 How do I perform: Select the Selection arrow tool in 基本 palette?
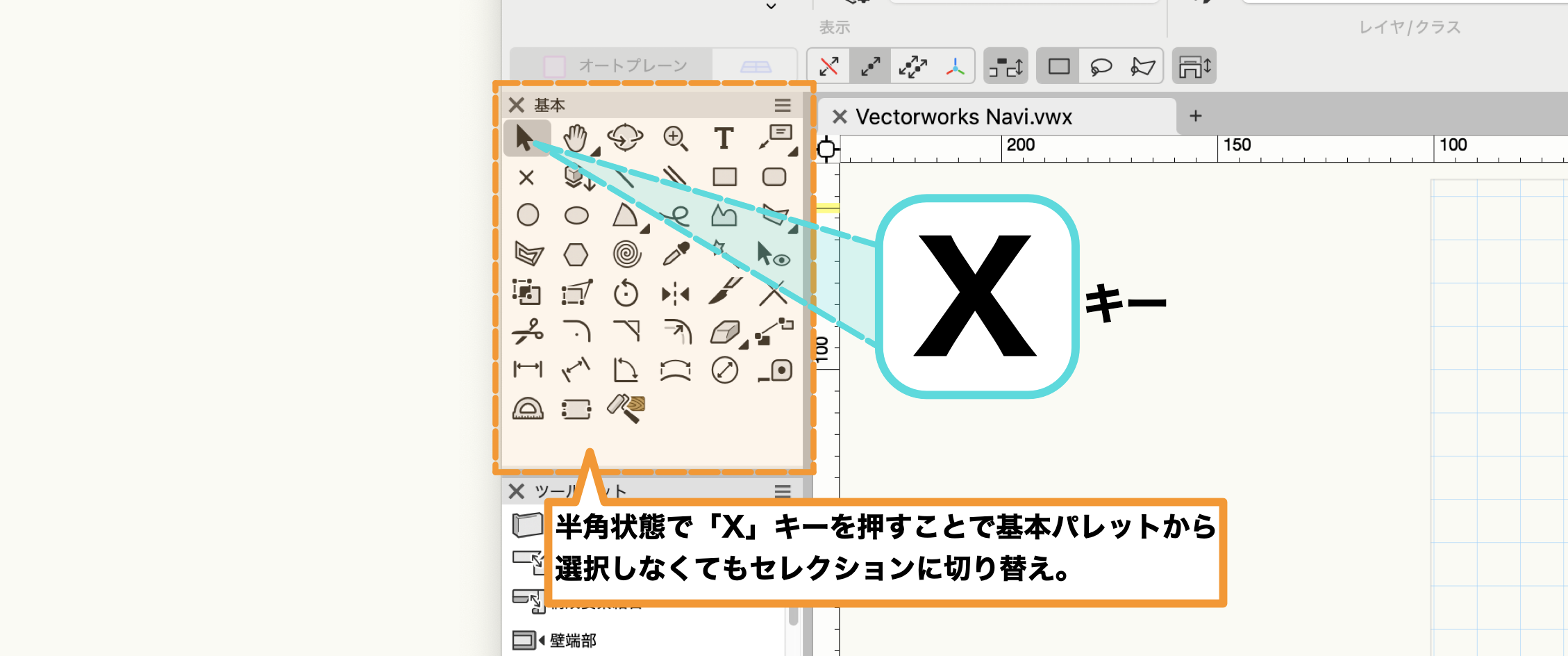pos(526,138)
